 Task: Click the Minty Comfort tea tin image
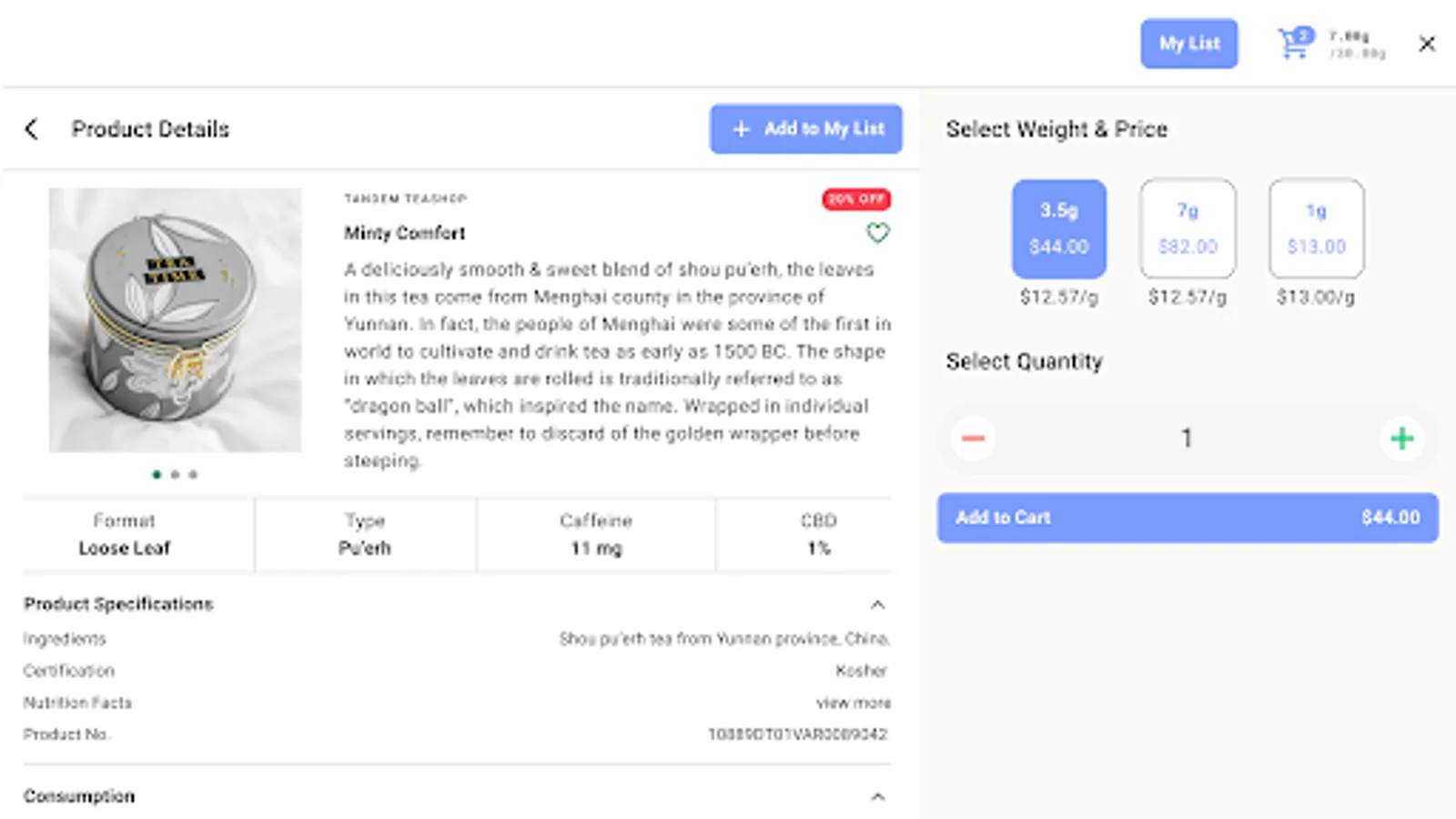click(x=175, y=319)
